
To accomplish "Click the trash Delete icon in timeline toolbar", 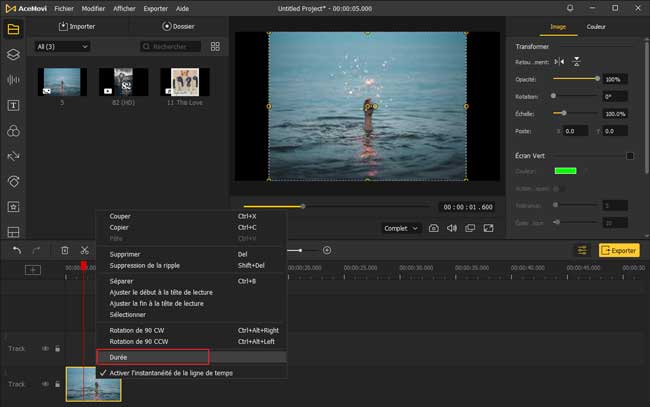I will [65, 250].
